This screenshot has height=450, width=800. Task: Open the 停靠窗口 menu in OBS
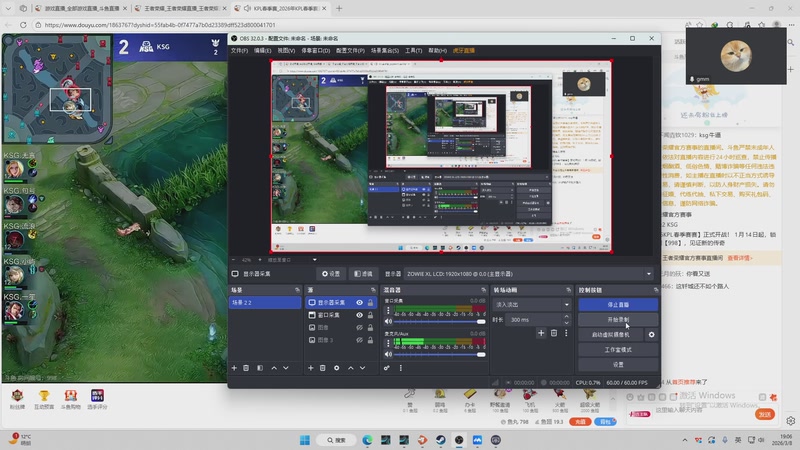point(318,50)
